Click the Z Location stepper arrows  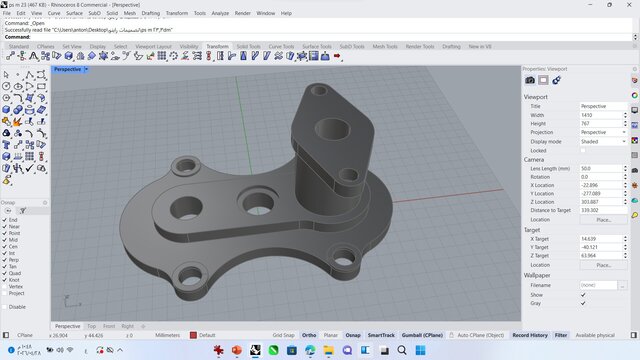tap(625, 202)
